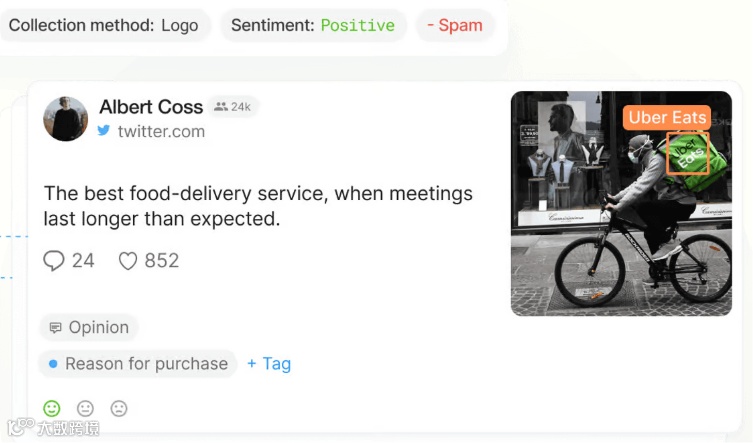Select the neutral sentiment face icon
This screenshot has width=753, height=443.
click(x=85, y=408)
